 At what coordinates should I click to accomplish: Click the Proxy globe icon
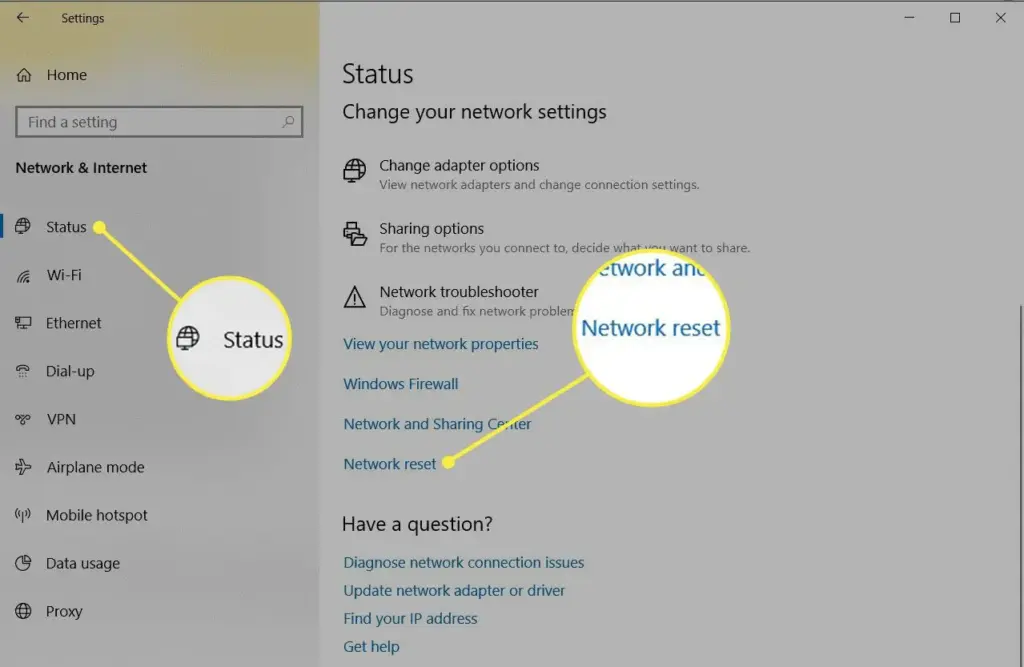[x=24, y=611]
